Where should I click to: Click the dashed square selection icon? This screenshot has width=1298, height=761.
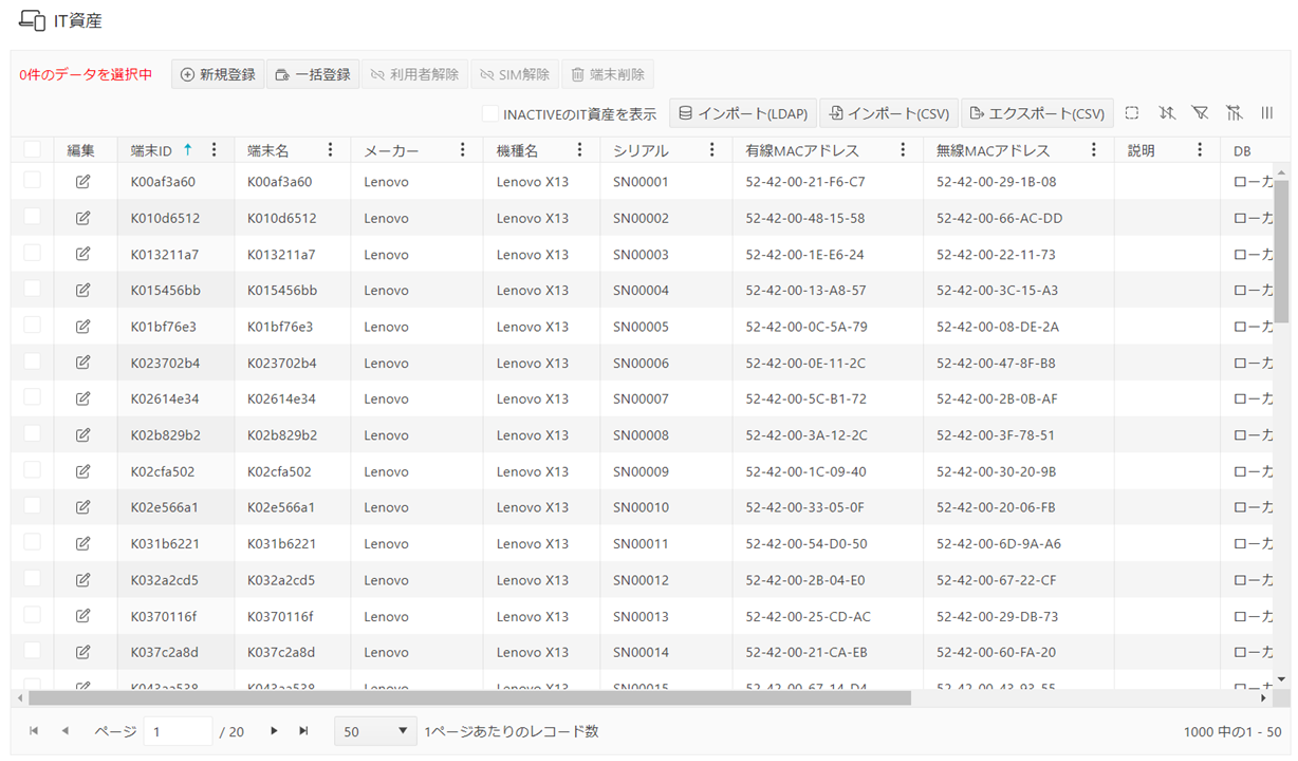[1132, 113]
